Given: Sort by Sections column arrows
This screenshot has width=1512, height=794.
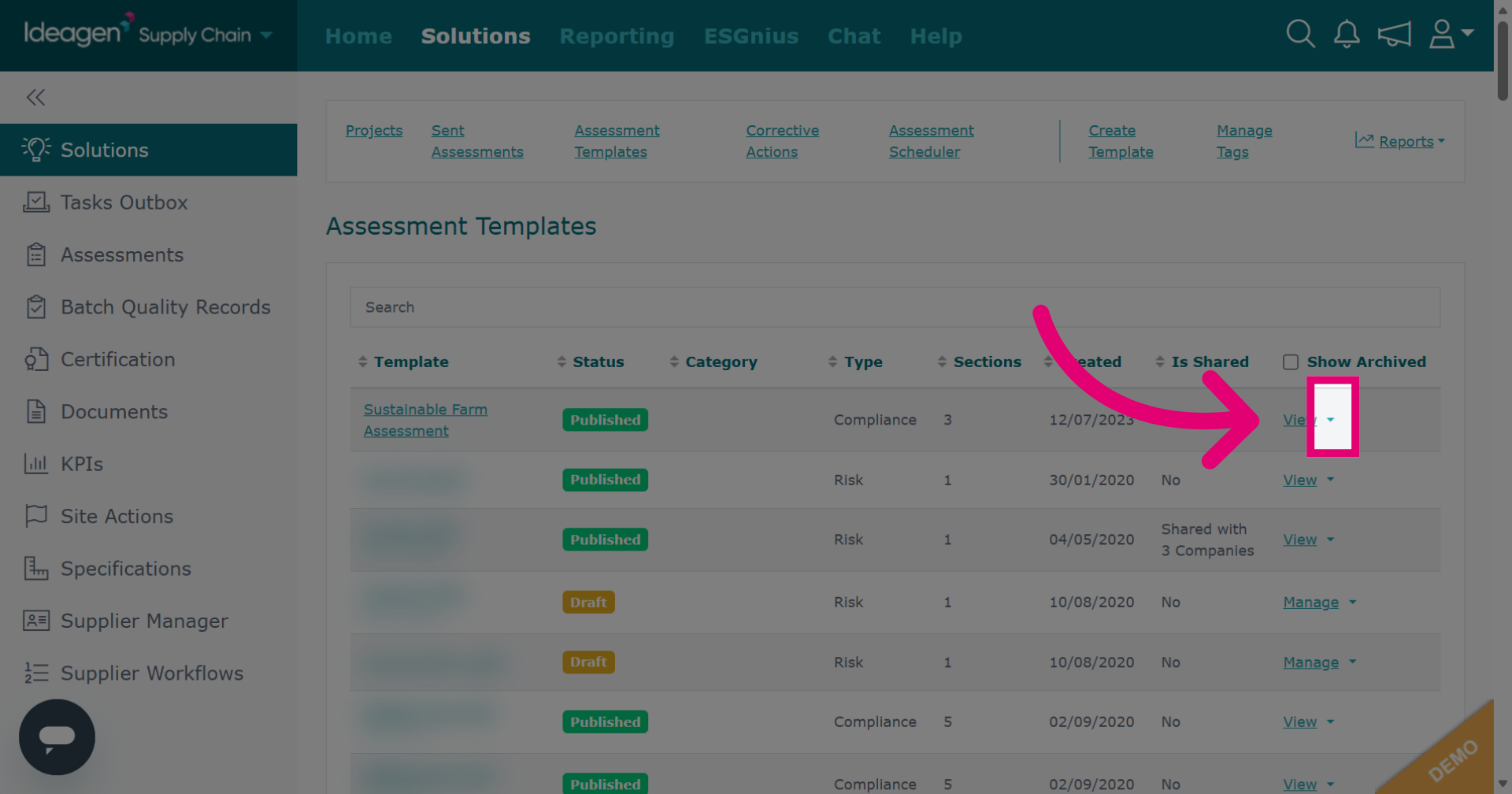Looking at the screenshot, I should [942, 362].
